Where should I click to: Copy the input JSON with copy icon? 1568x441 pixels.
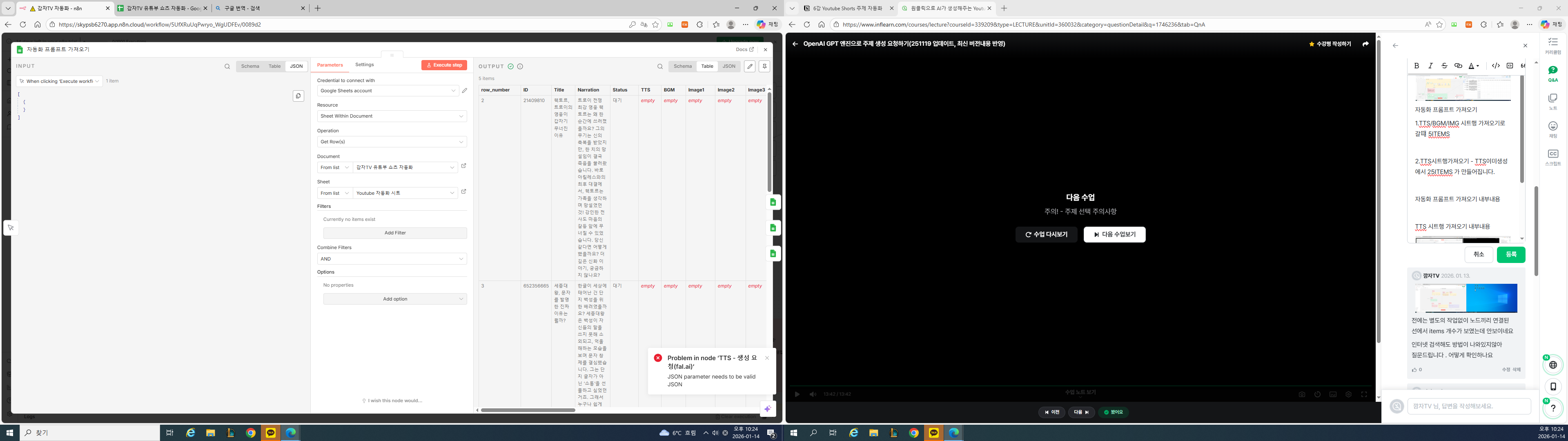coord(298,96)
